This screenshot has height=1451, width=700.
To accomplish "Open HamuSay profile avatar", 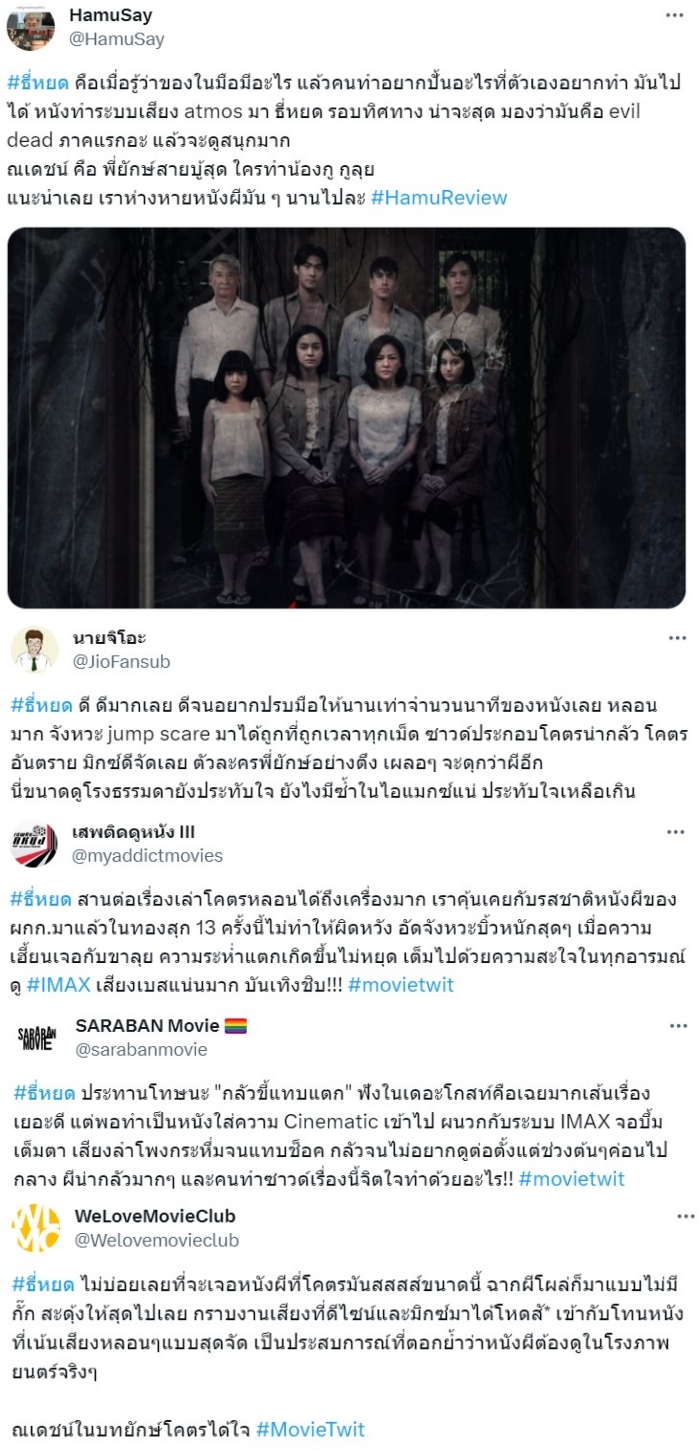I will coord(31,27).
